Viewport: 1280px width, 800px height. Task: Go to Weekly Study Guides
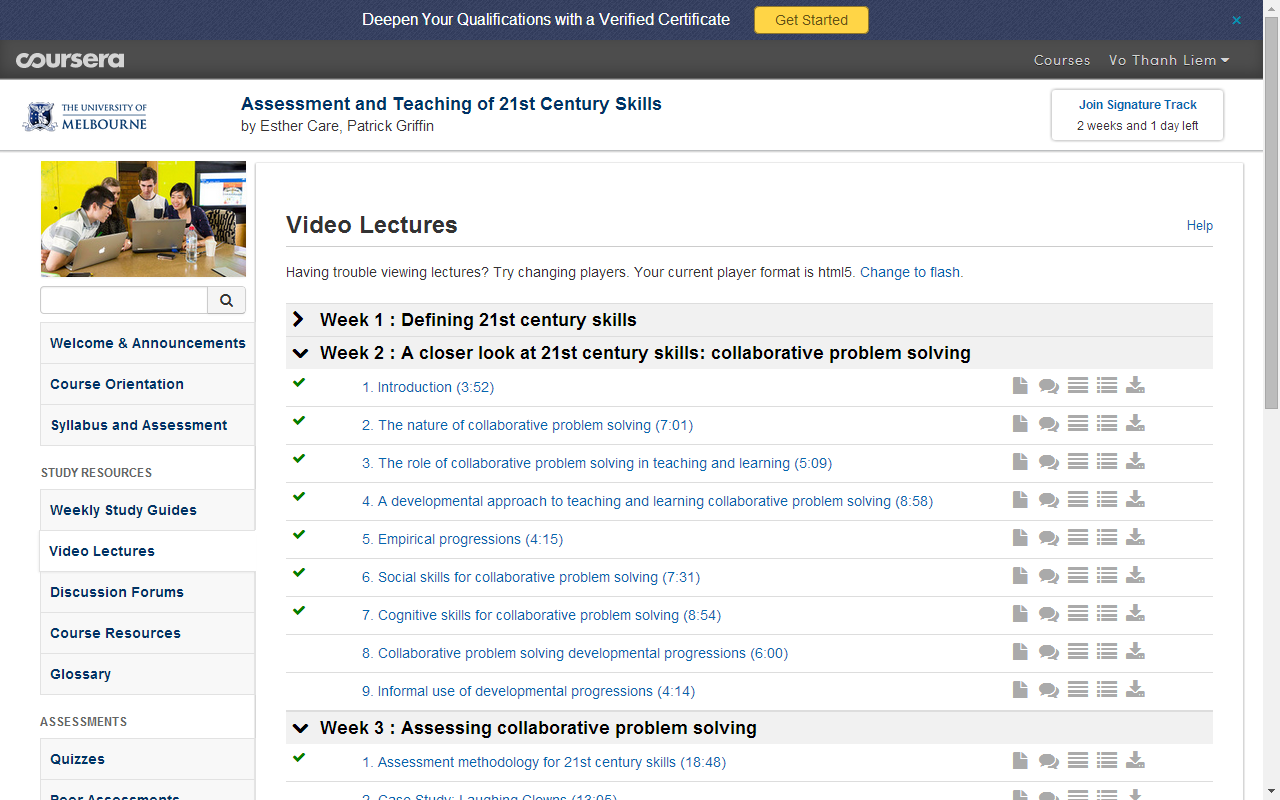click(148, 510)
